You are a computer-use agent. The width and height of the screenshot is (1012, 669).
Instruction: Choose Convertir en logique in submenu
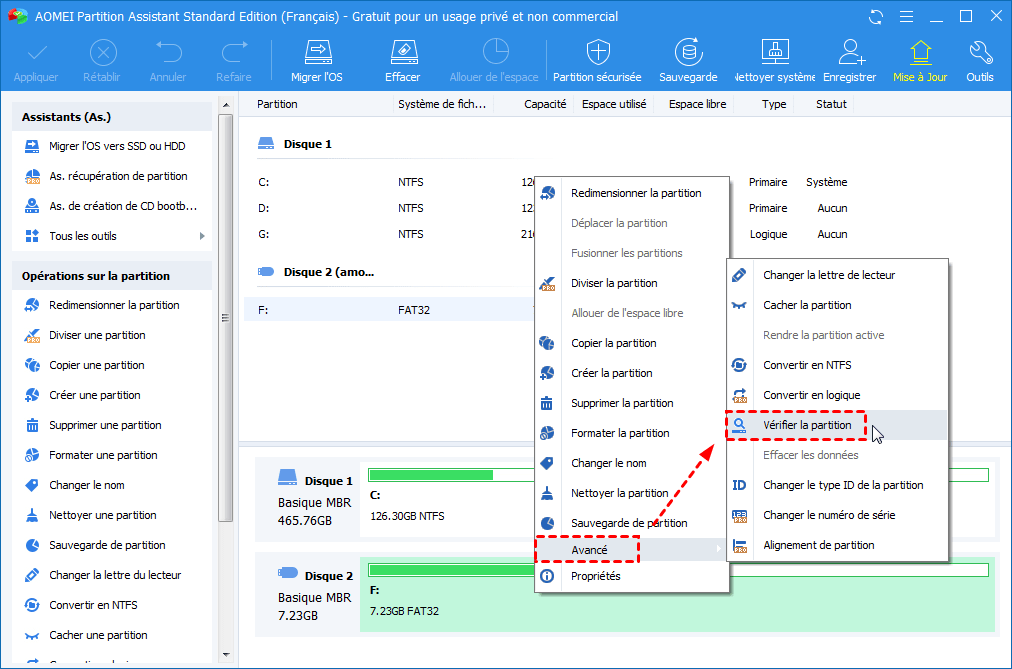point(837,395)
